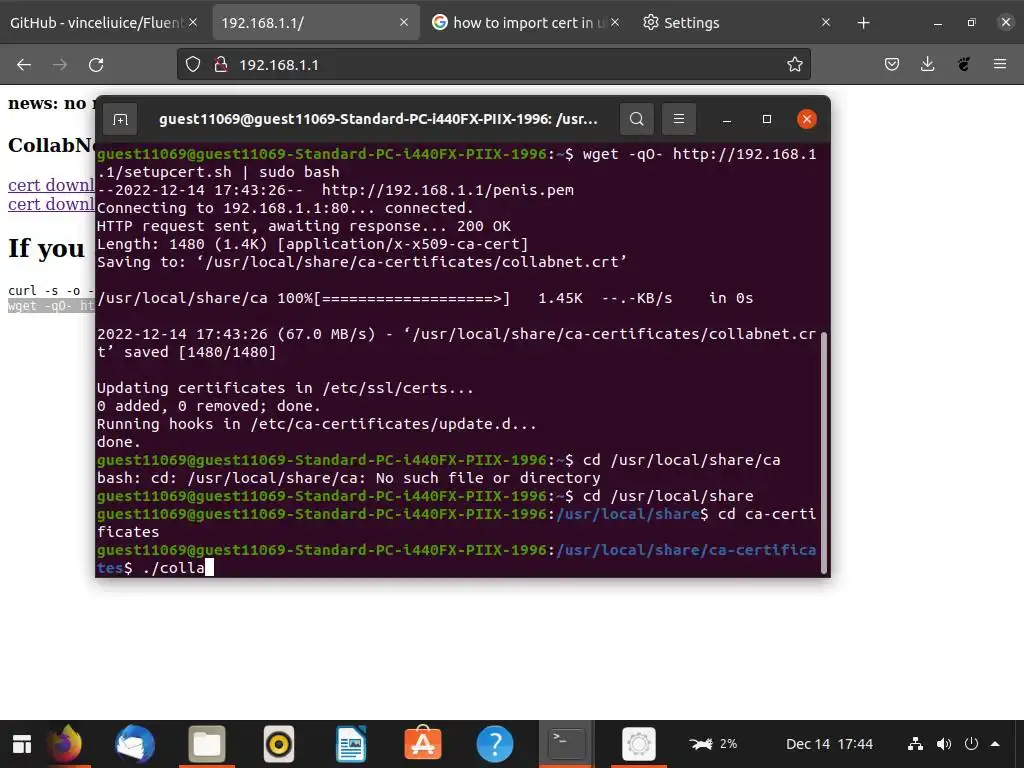
Task: Click the network status icon in the tray
Action: coord(916,744)
